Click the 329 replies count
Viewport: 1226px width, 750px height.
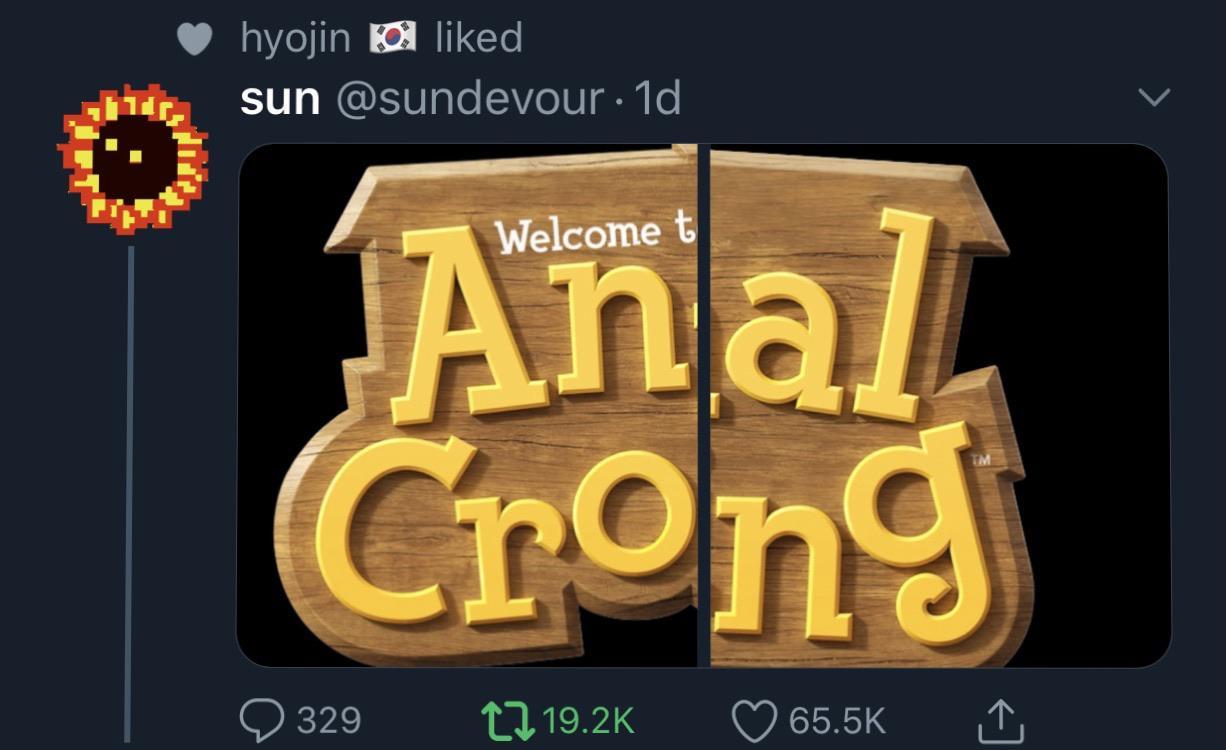click(x=329, y=720)
